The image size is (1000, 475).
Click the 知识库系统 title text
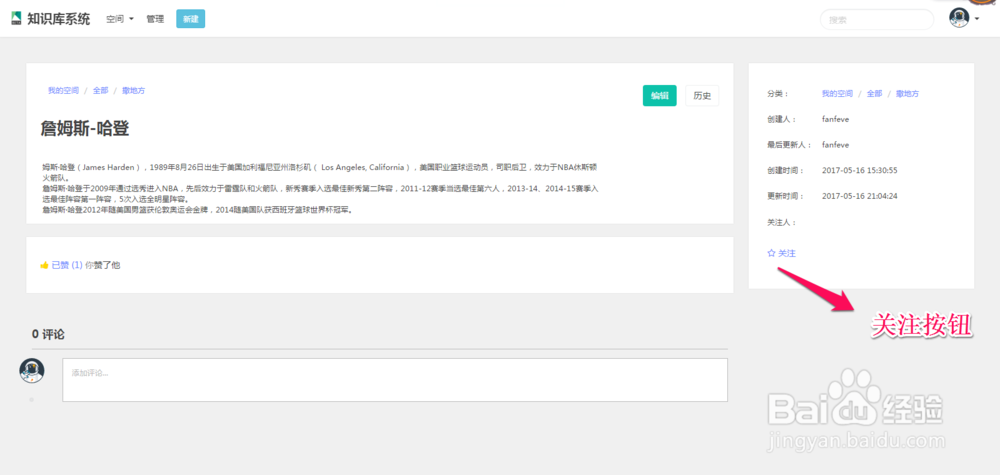(59, 18)
